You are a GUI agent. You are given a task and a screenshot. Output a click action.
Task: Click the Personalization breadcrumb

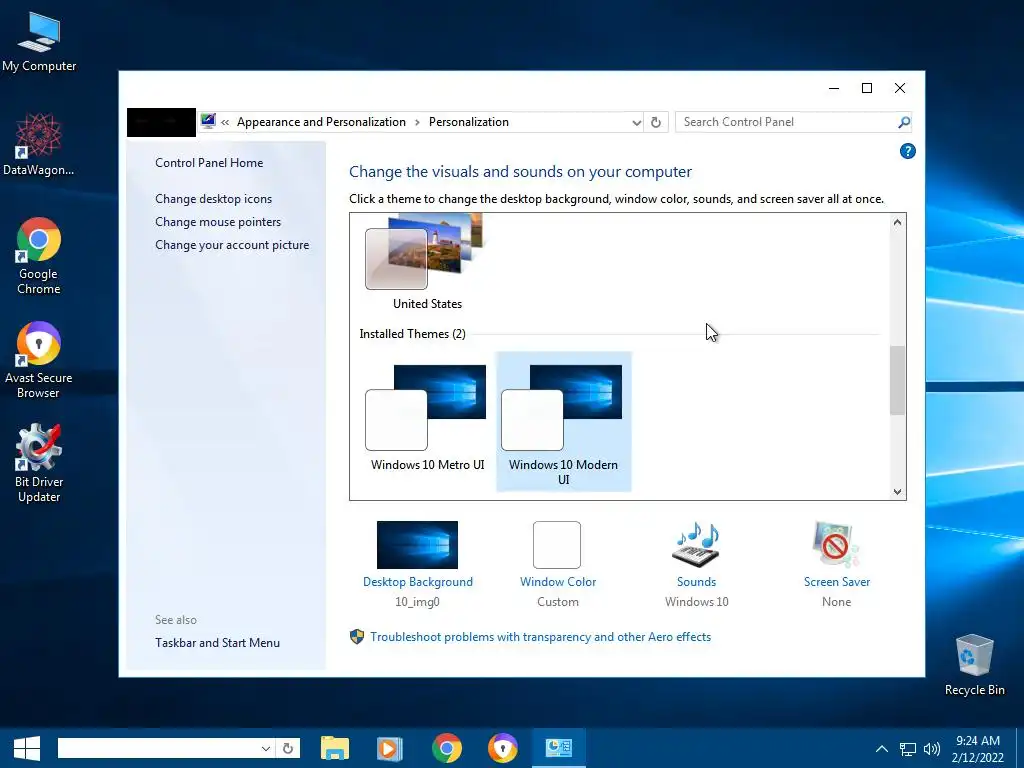[x=469, y=122]
